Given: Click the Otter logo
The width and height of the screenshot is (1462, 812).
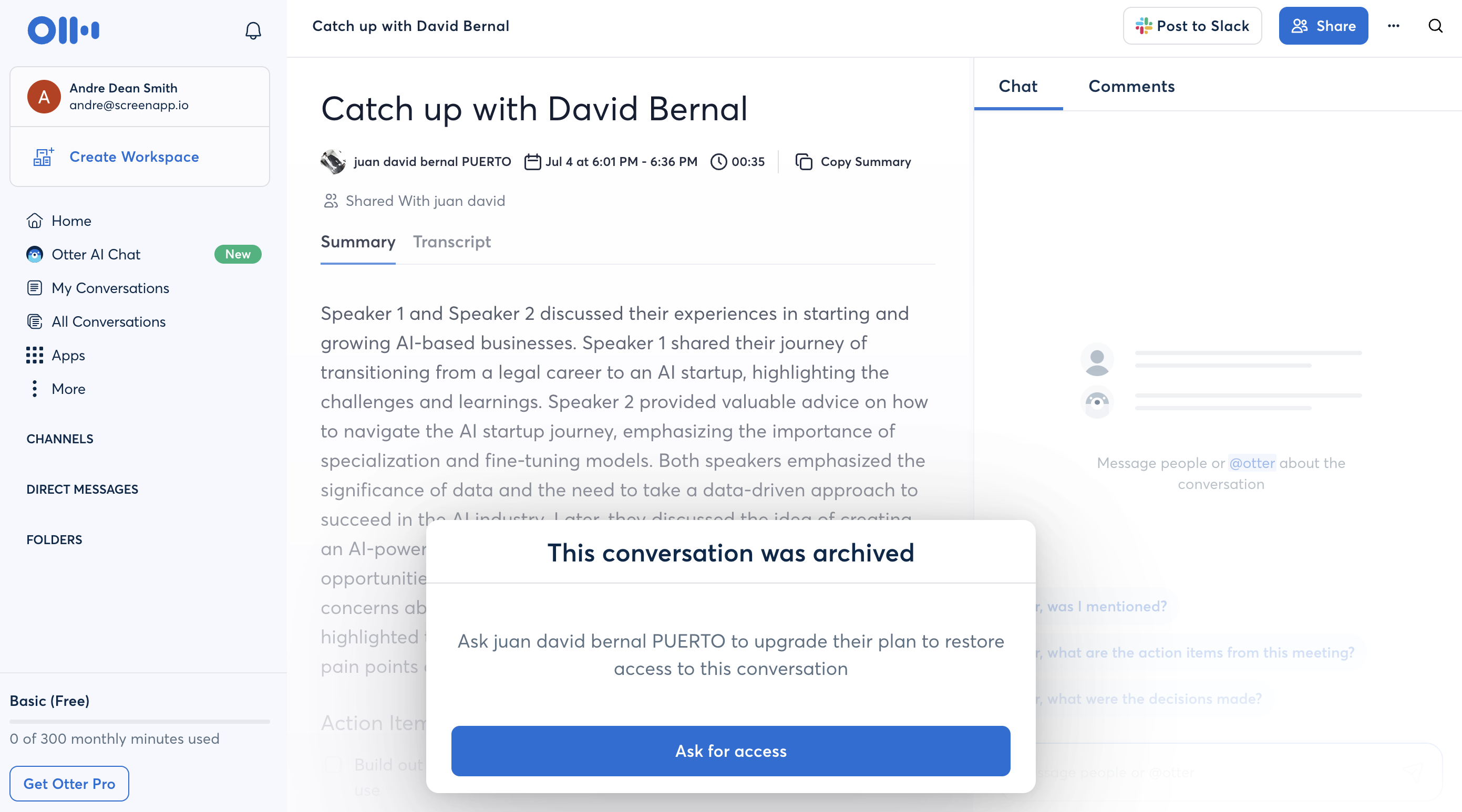Looking at the screenshot, I should 64,30.
